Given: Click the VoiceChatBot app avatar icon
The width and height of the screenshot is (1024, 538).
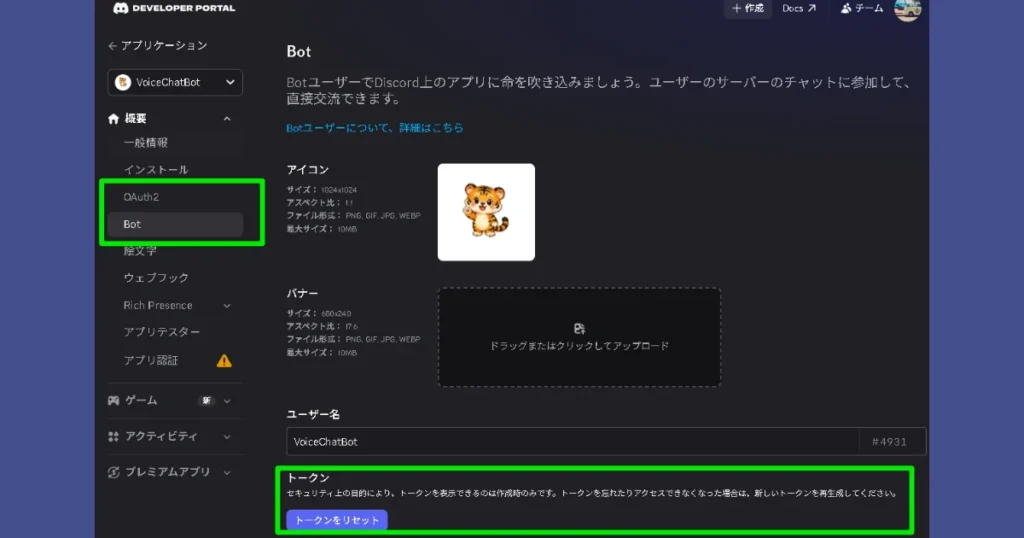Looking at the screenshot, I should [x=123, y=82].
